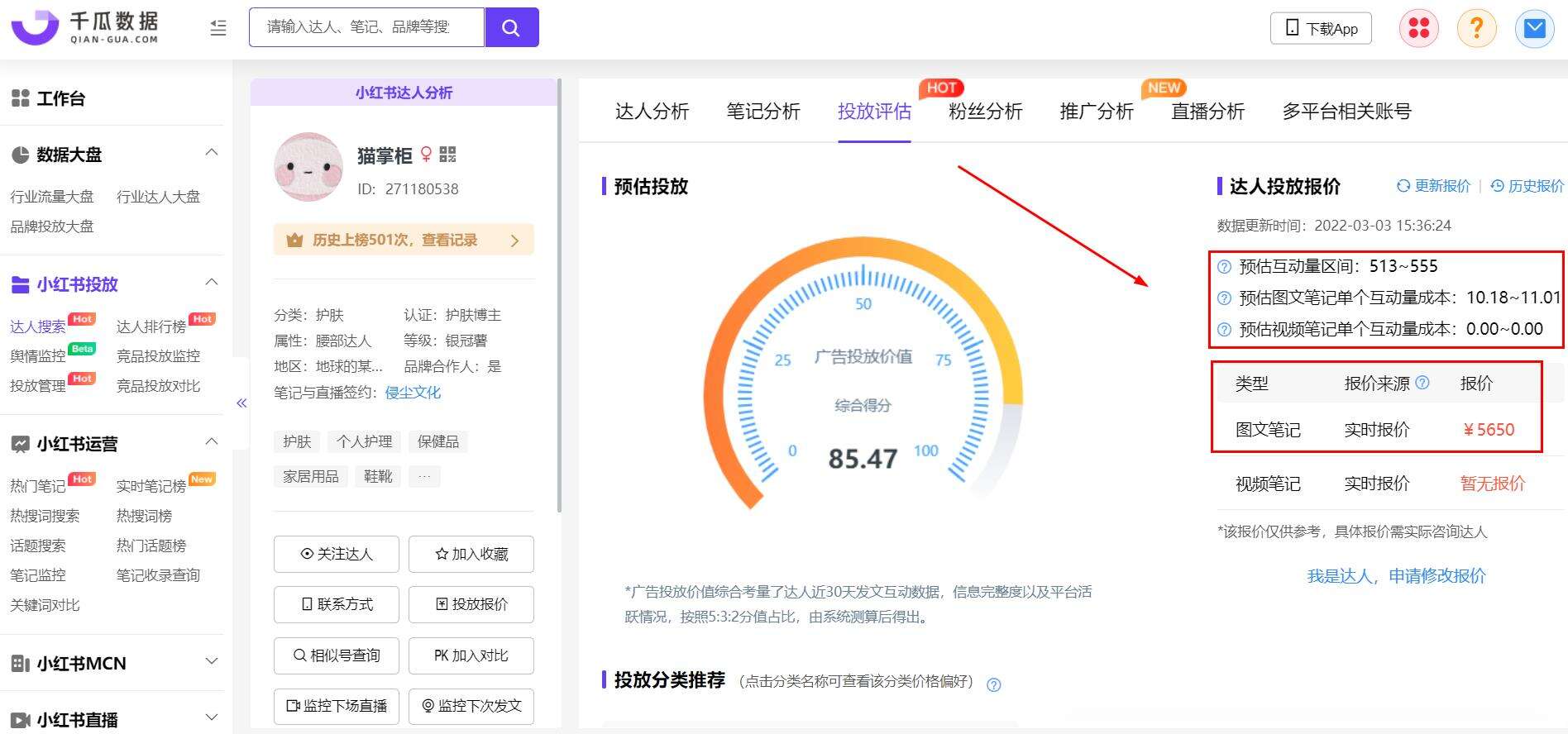Click the 小红书直播 camera icon

point(21,720)
